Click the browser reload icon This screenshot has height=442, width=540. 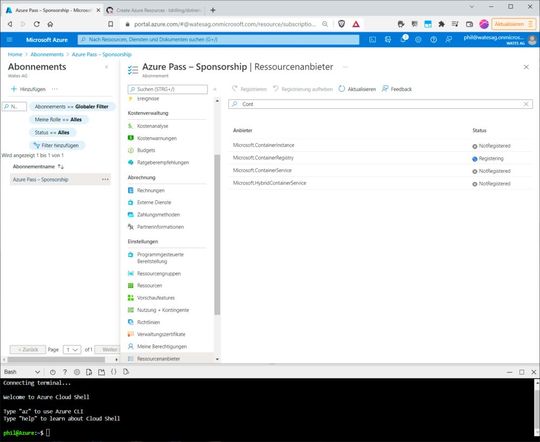(37, 24)
